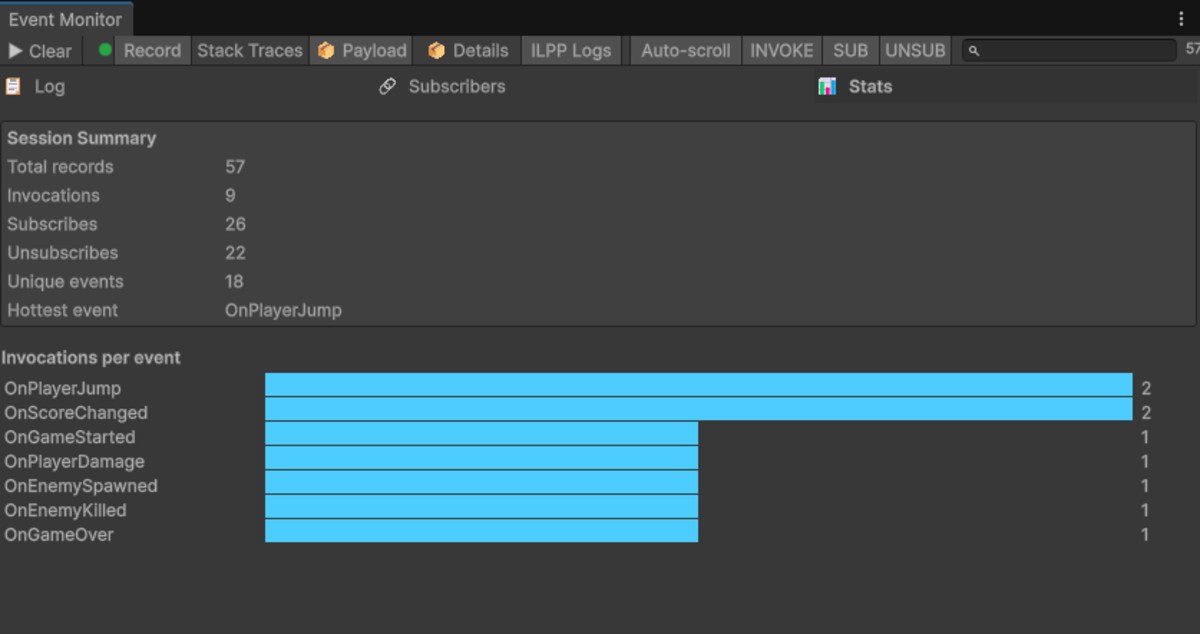Click the OnEnemyKilled label

(66, 510)
